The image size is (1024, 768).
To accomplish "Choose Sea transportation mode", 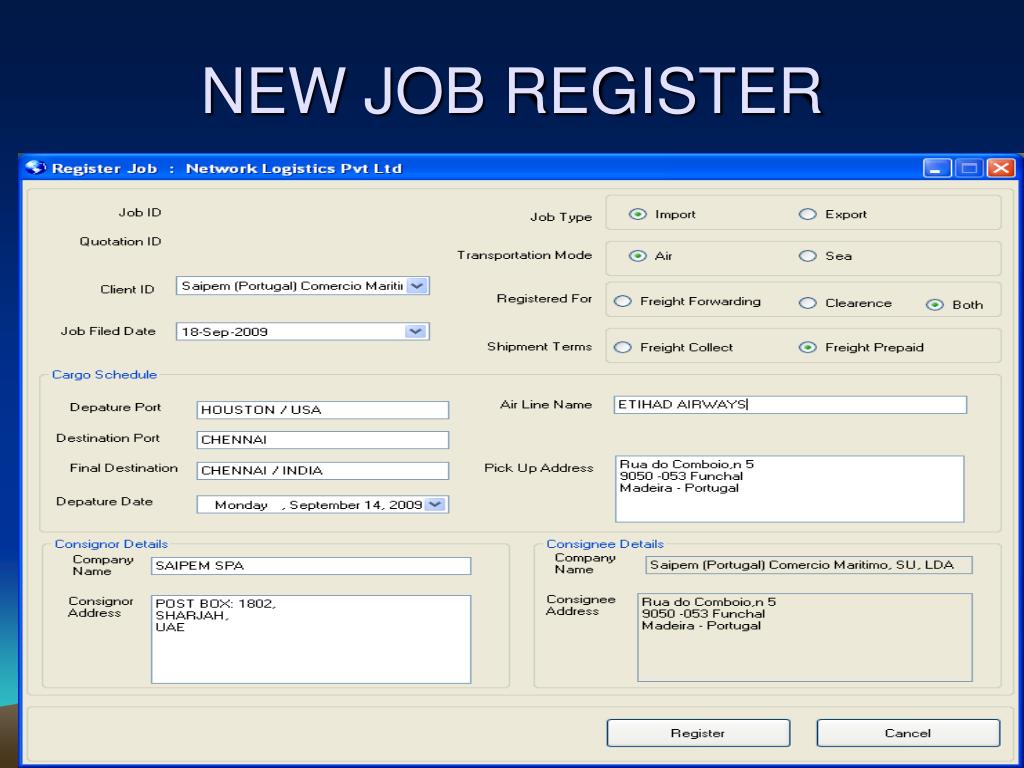I will tap(808, 256).
